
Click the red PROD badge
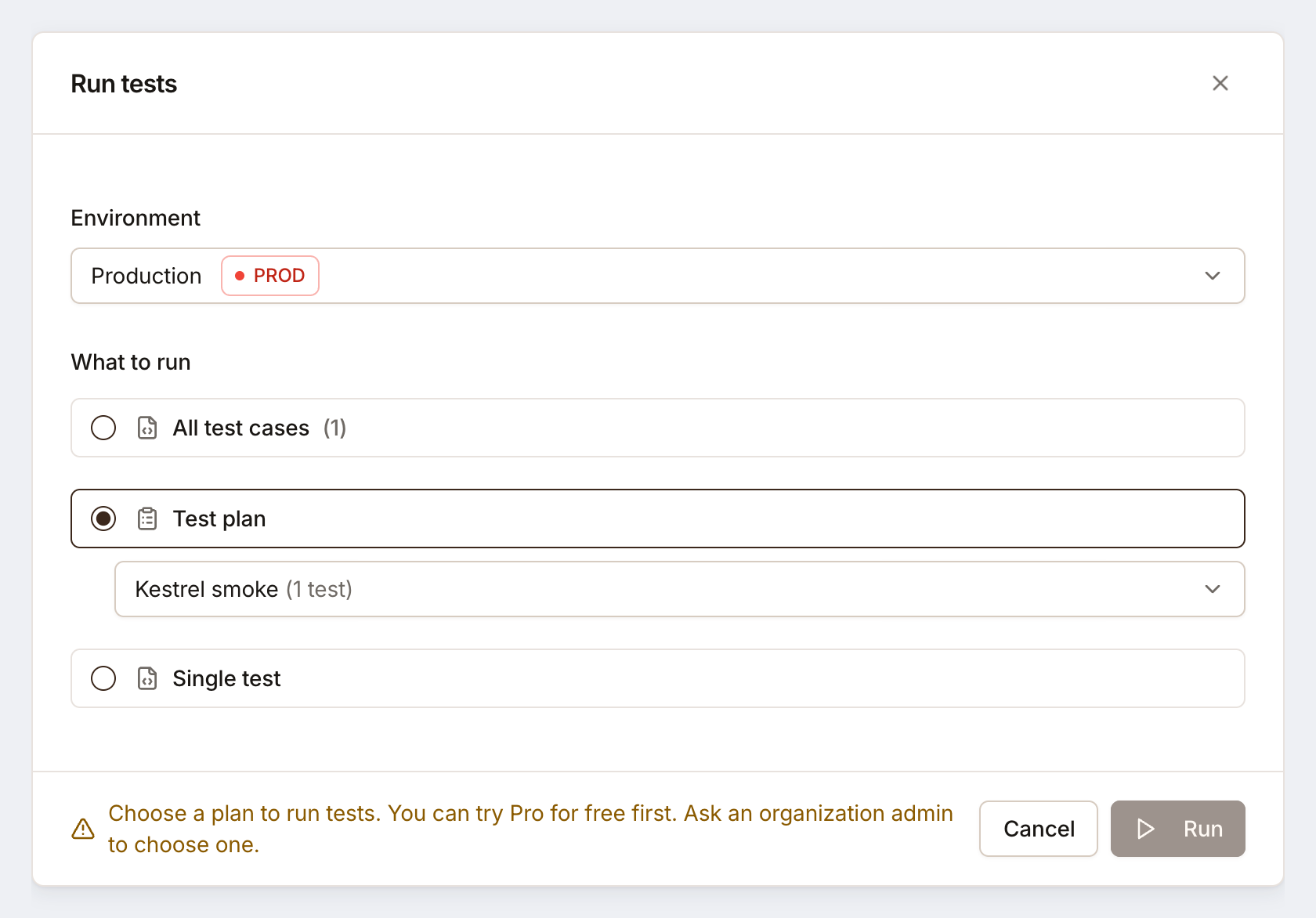click(x=270, y=276)
